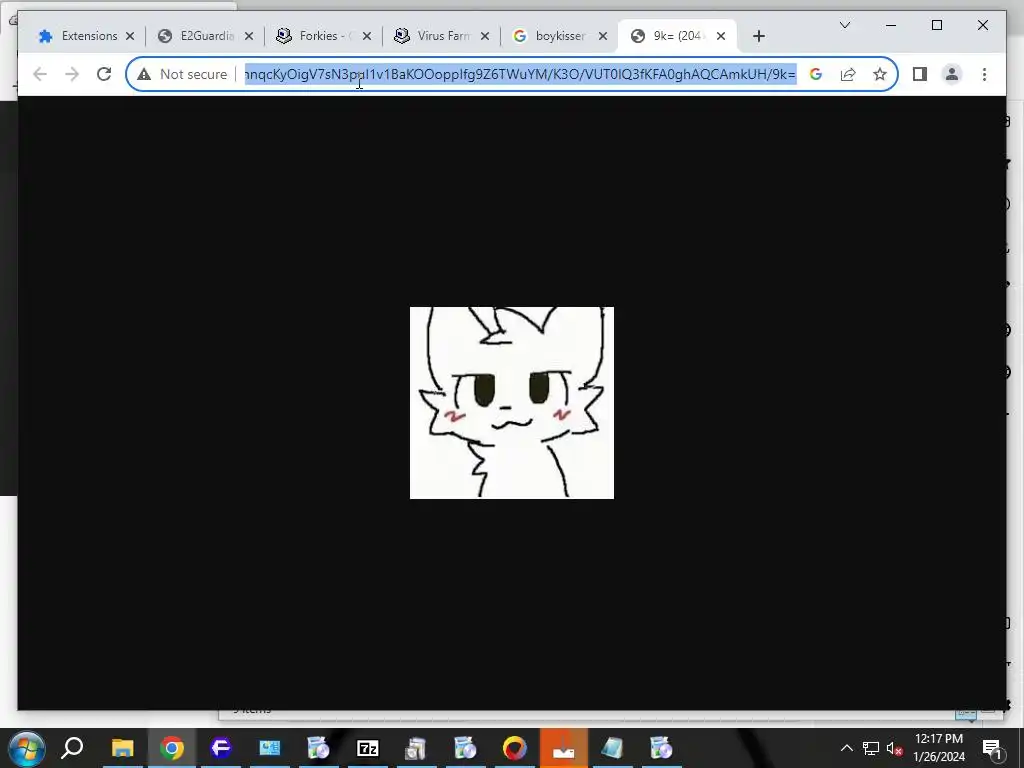Open the red-yellow circle taskbar app
This screenshot has width=1024, height=768.
(x=515, y=748)
